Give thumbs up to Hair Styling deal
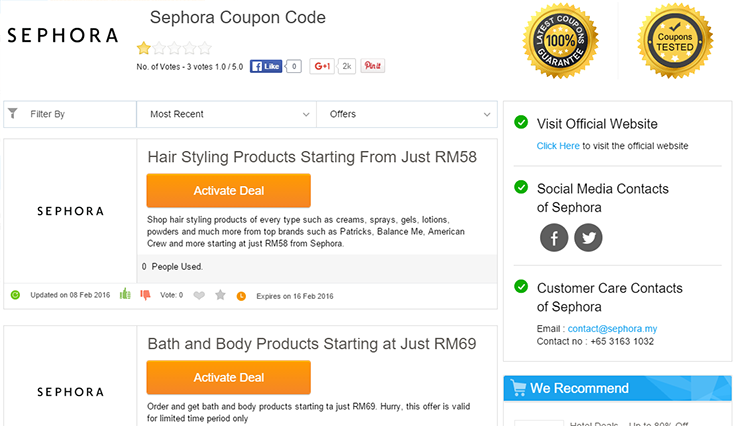Image resolution: width=735 pixels, height=426 pixels. tap(125, 294)
